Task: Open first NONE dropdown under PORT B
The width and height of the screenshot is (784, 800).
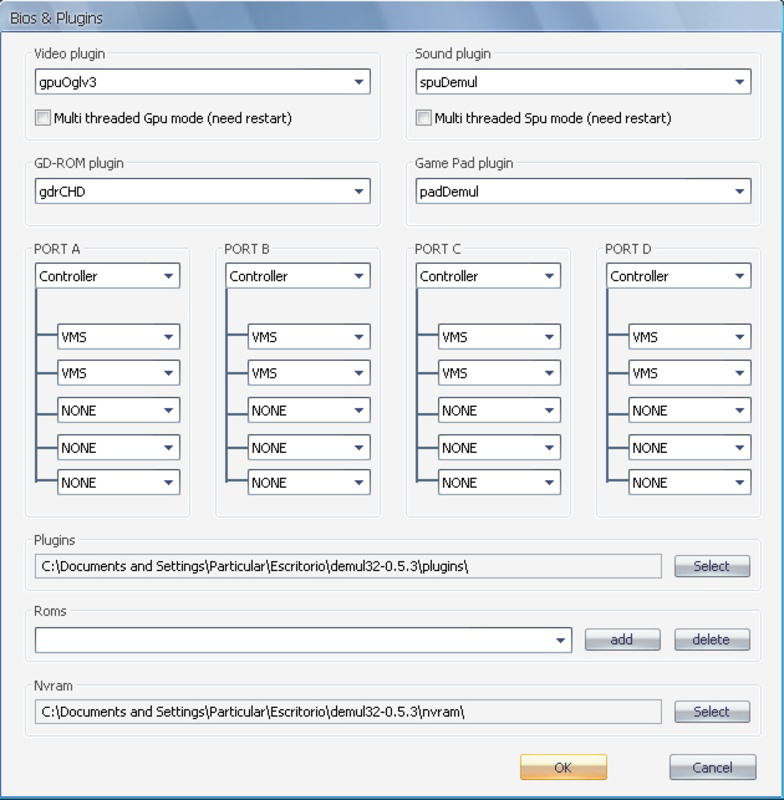Action: (x=309, y=410)
